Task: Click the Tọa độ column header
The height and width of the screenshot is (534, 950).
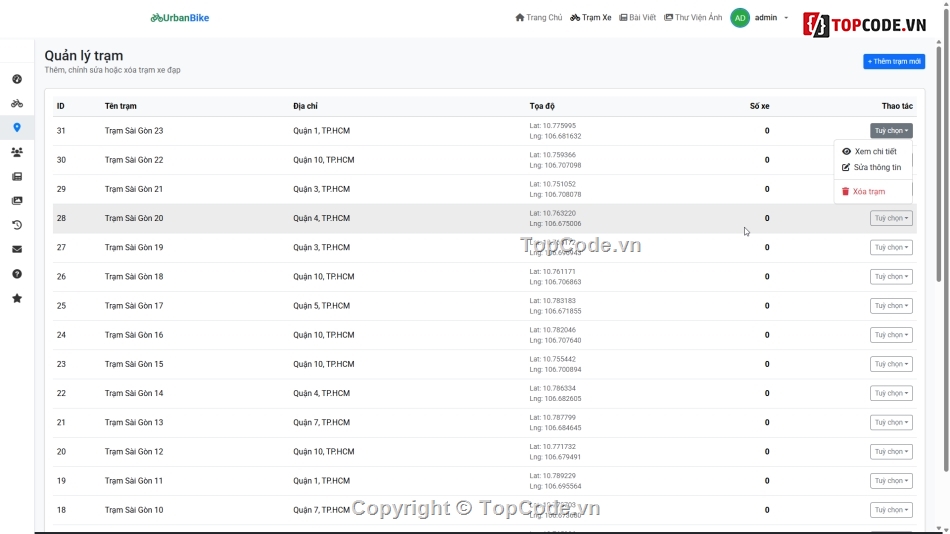Action: click(542, 106)
